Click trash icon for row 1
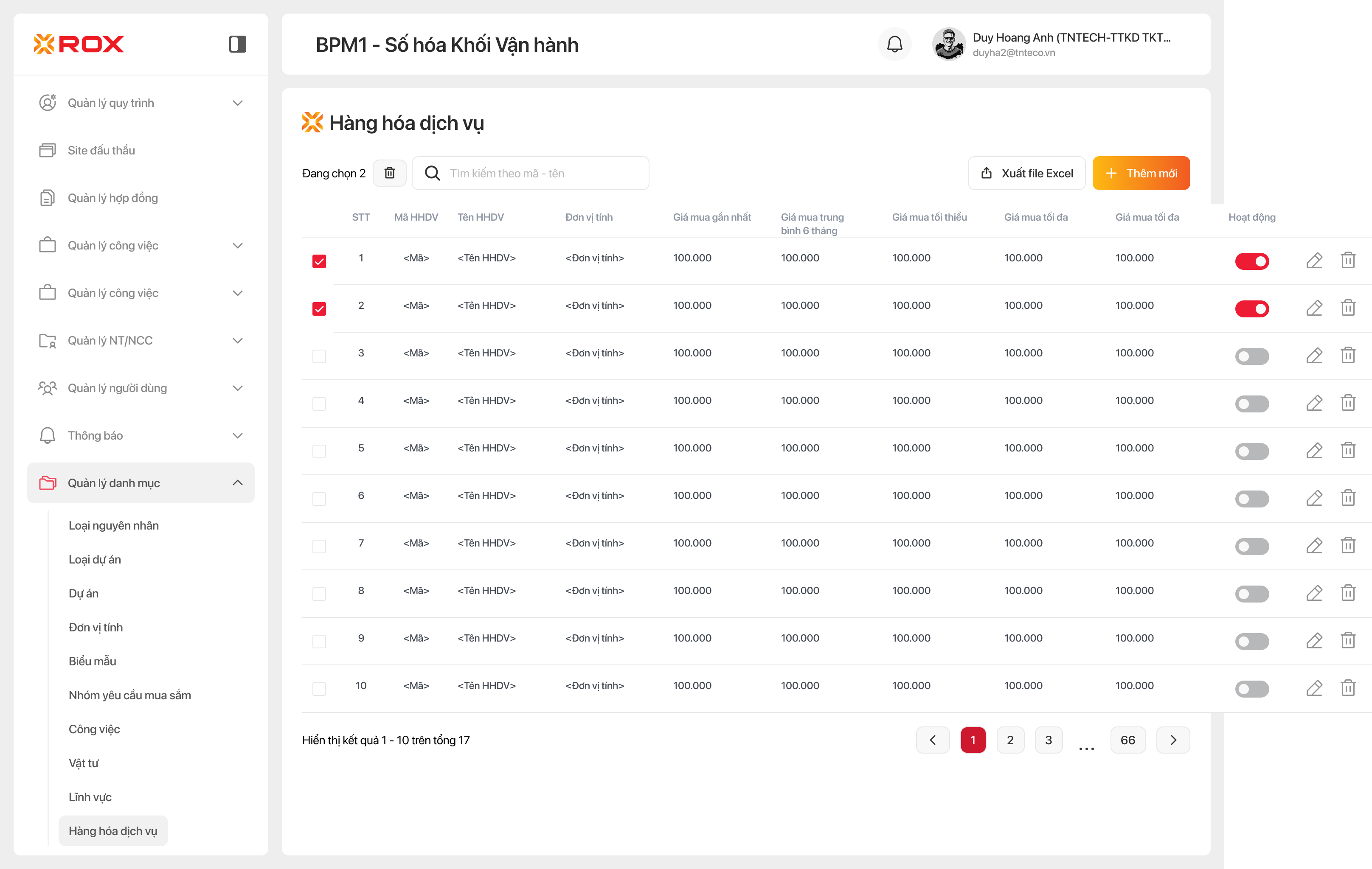 pos(1347,261)
